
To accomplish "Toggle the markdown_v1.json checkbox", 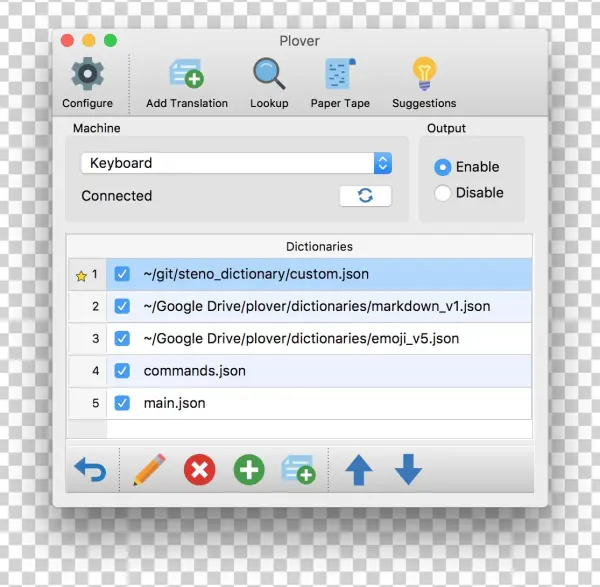I will [122, 307].
